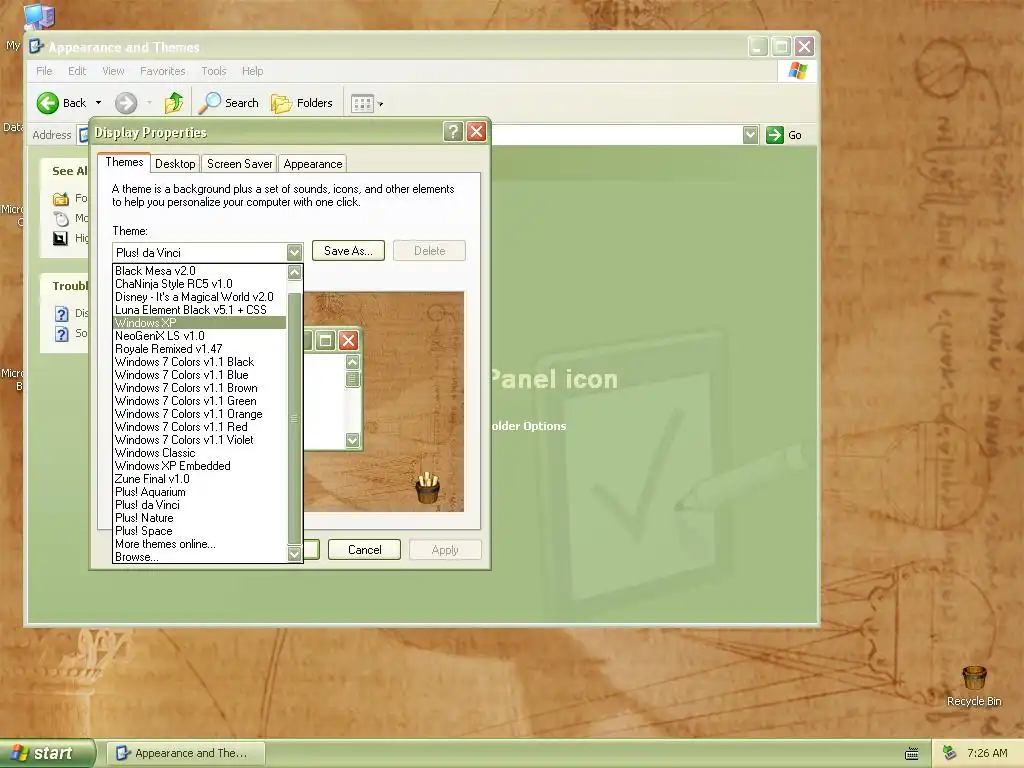
Task: Click the Display Properties help question icon
Action: (453, 132)
